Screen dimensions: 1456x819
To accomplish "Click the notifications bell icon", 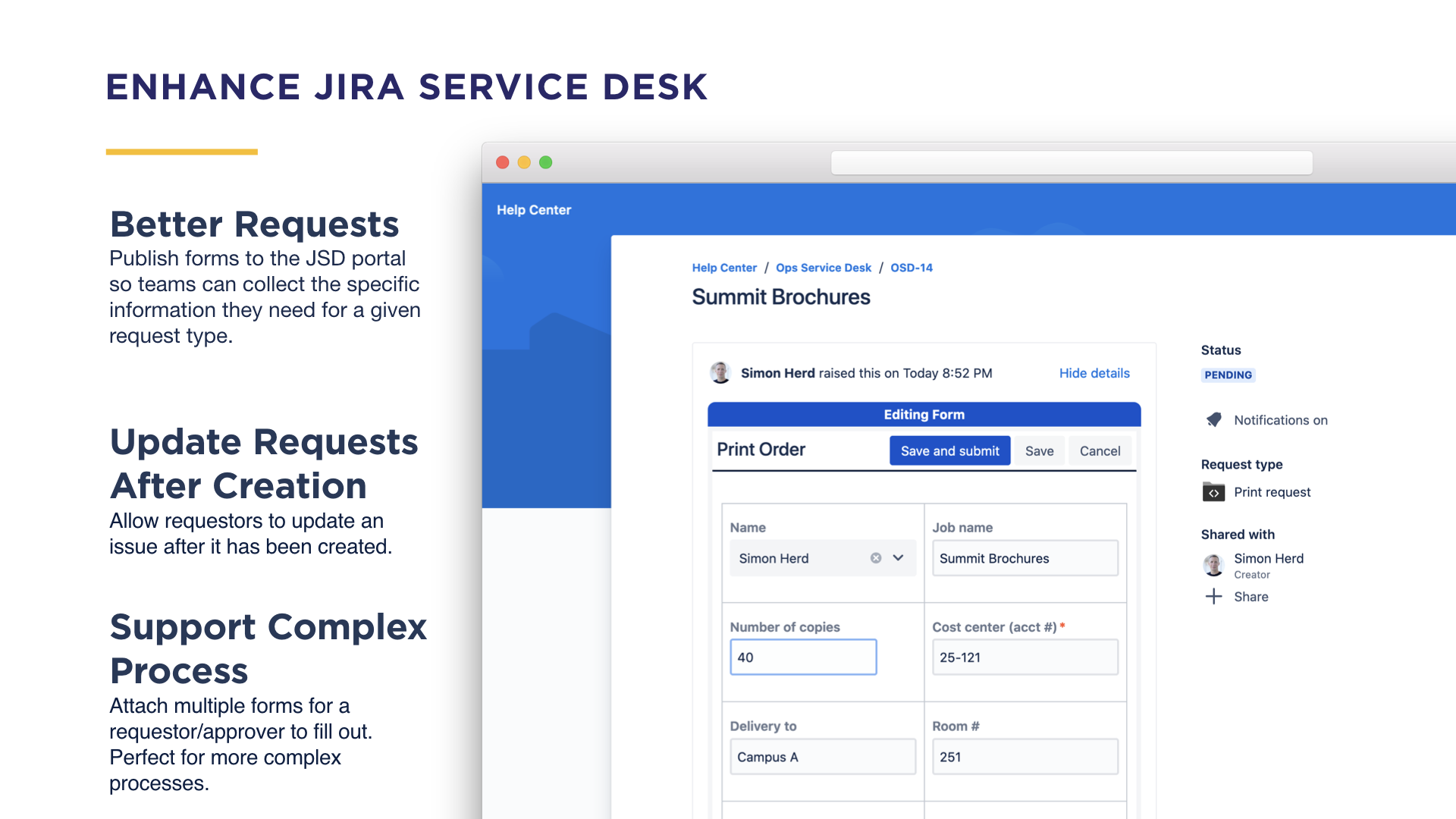I will click(1214, 419).
